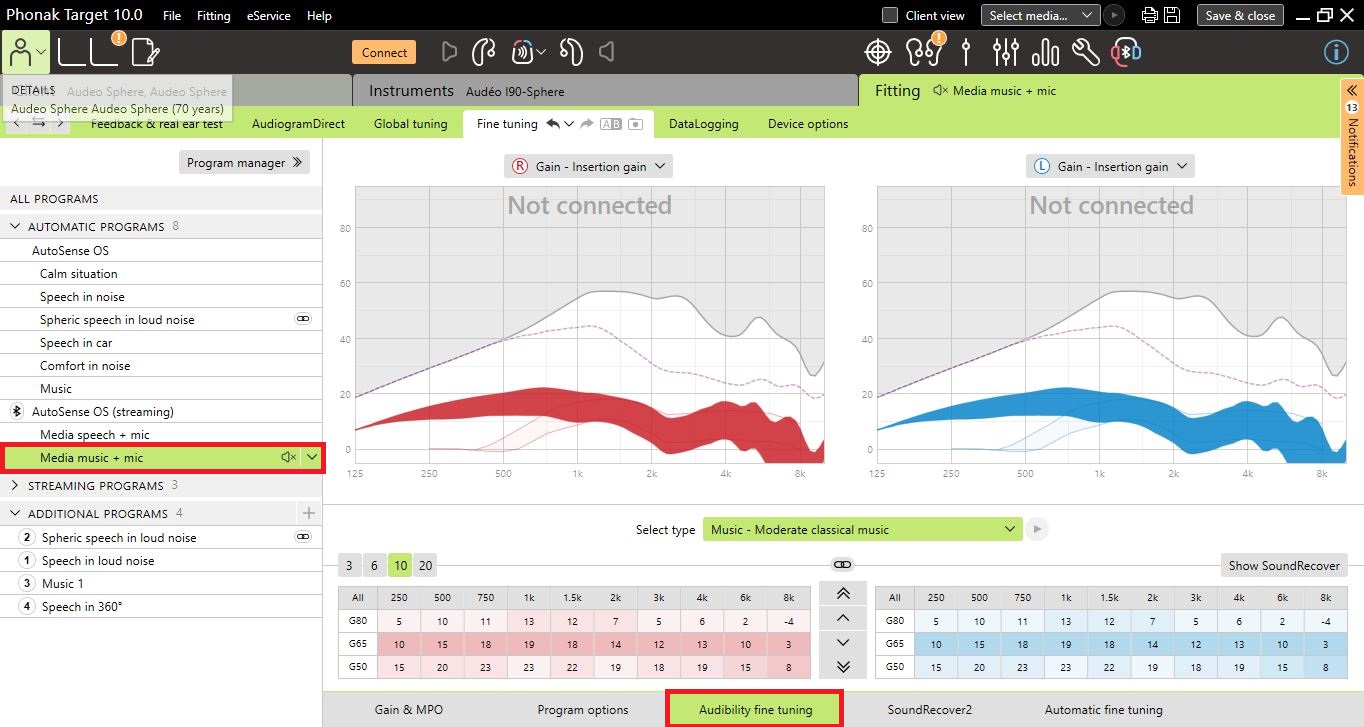Open the Select type music dropdown
Viewport: 1364px width, 727px height.
(x=862, y=529)
